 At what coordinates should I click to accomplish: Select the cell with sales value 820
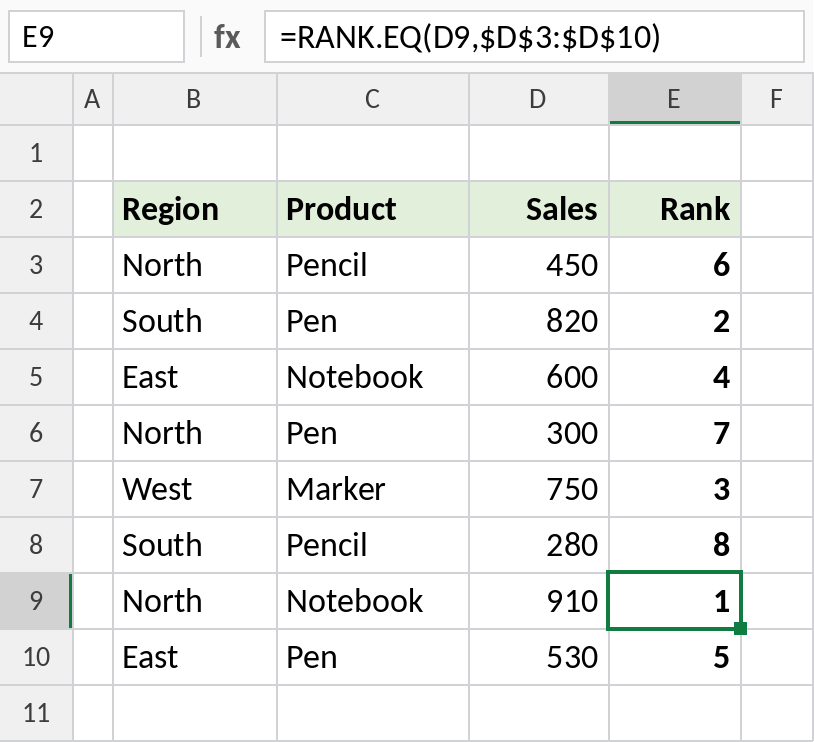tap(539, 321)
